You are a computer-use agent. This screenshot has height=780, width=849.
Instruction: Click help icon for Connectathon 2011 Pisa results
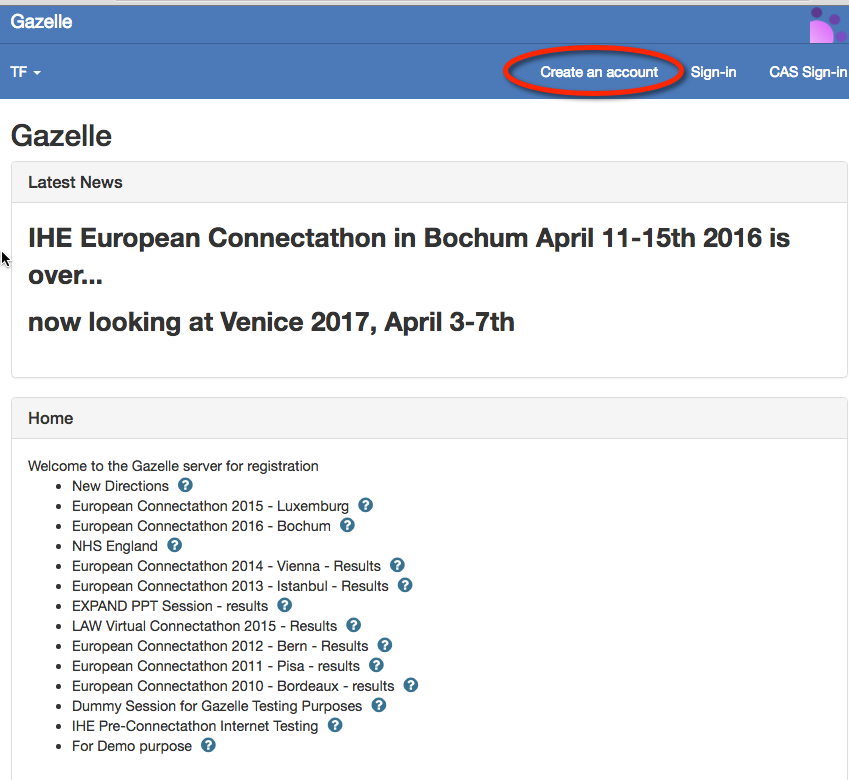(x=376, y=665)
